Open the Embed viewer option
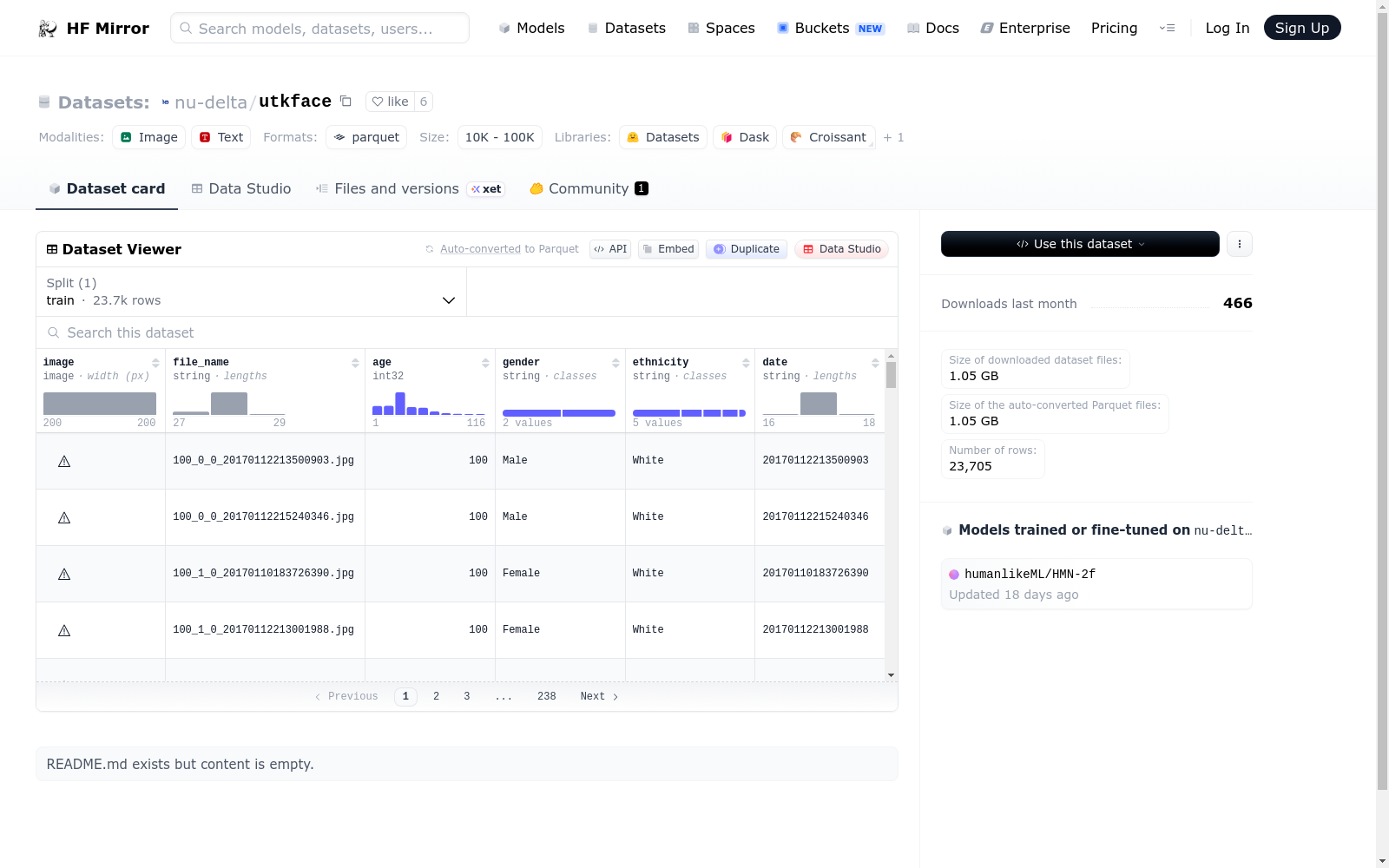Image resolution: width=1389 pixels, height=868 pixels. [x=668, y=249]
